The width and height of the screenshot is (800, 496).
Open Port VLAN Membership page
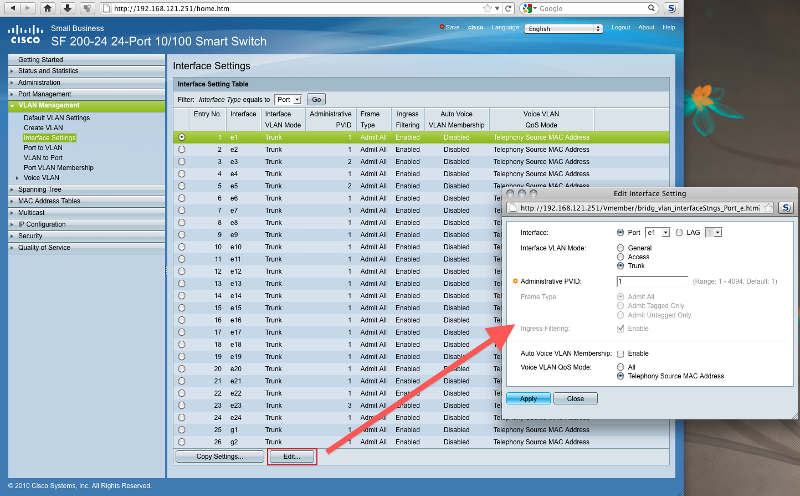pos(59,167)
